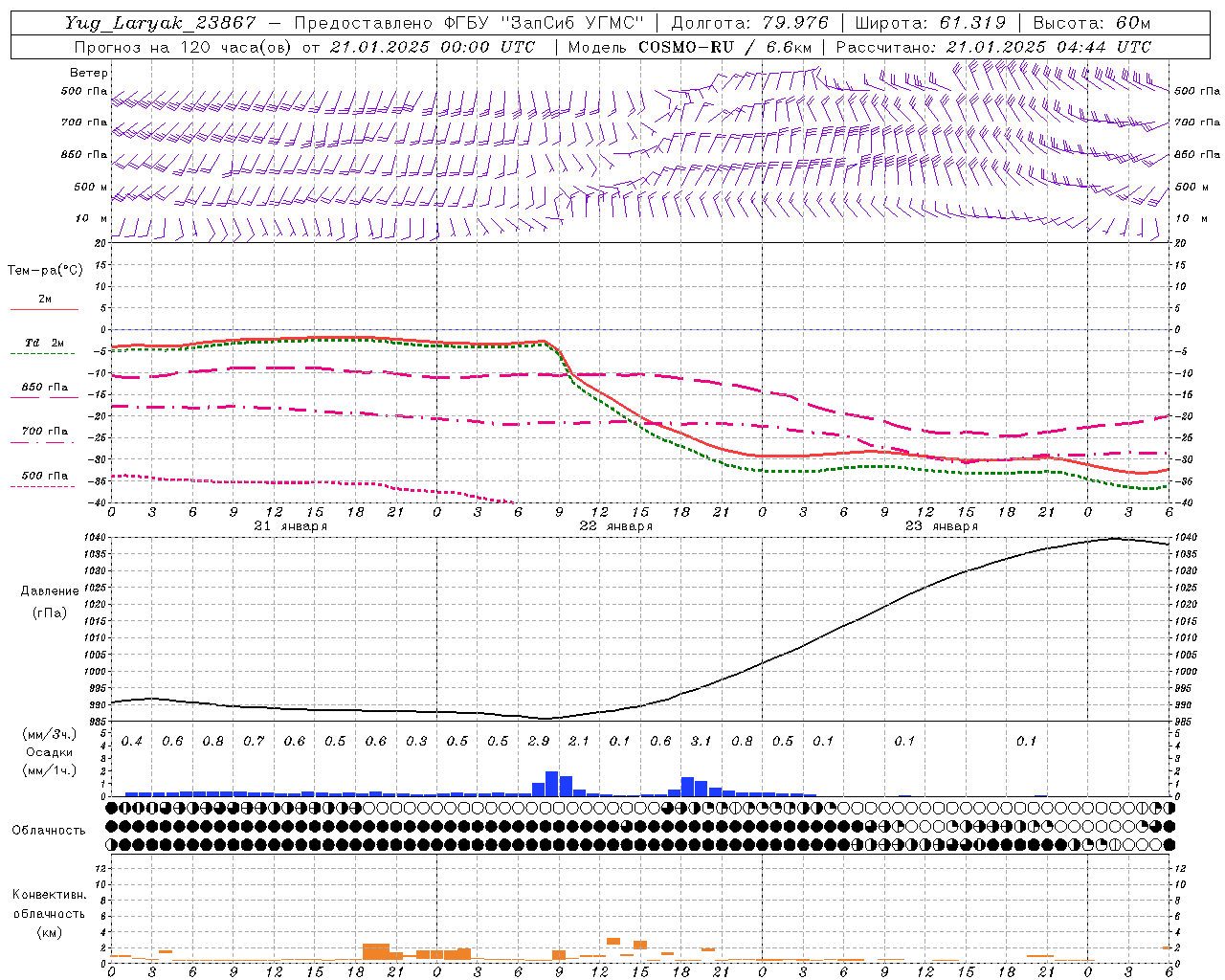The width and height of the screenshot is (1225, 980).
Task: Click the 2.9 three-hour precipitation value
Action: 539,742
